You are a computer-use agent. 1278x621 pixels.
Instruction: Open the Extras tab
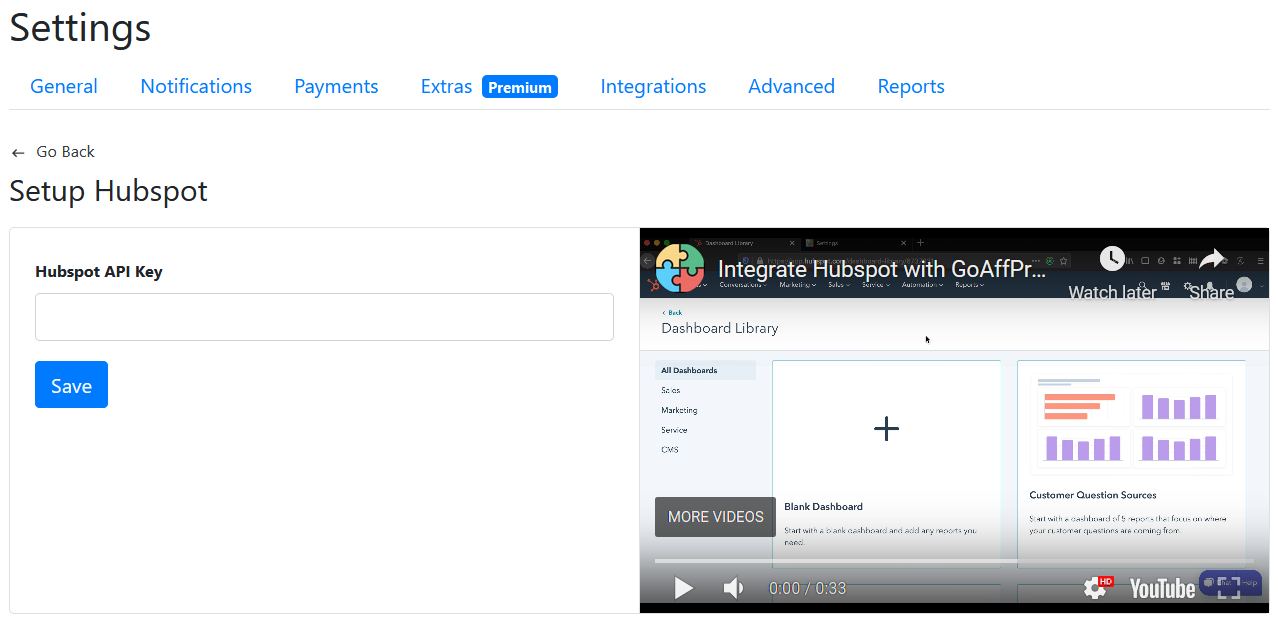[x=446, y=87]
